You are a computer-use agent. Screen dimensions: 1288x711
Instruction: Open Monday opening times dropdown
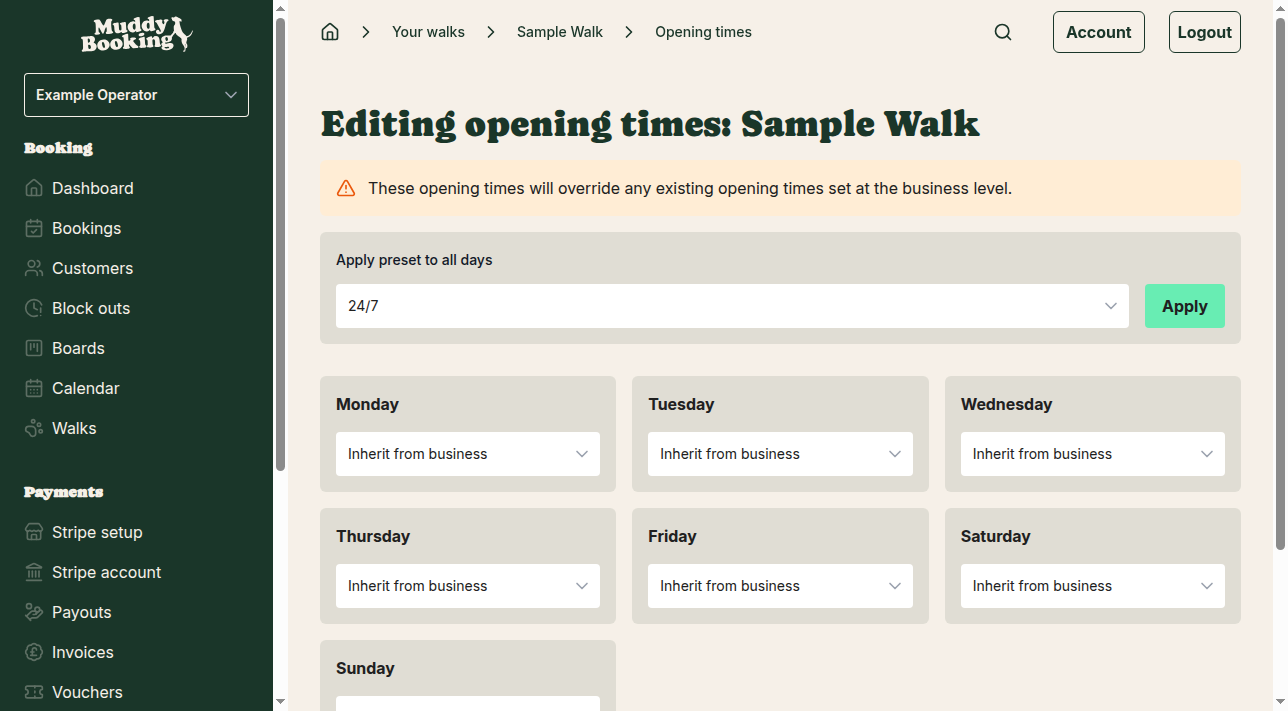click(x=468, y=454)
